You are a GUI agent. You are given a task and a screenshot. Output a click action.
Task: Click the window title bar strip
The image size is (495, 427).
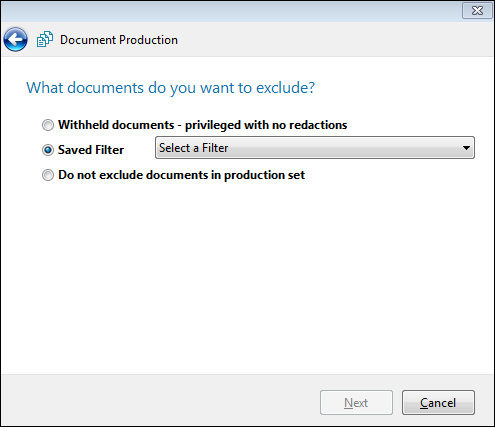click(230, 11)
